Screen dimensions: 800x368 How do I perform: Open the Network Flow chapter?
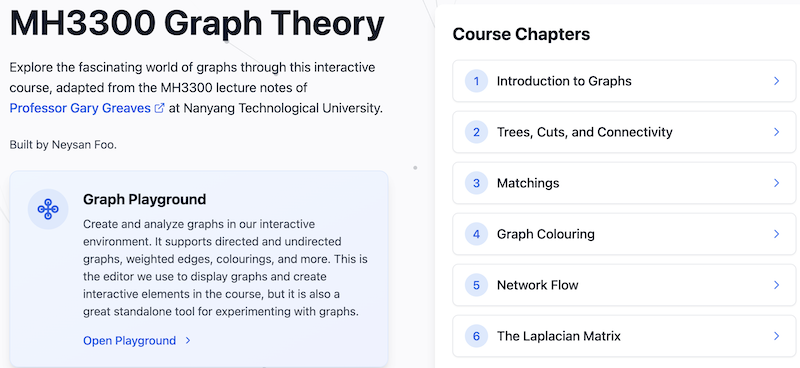coord(624,285)
